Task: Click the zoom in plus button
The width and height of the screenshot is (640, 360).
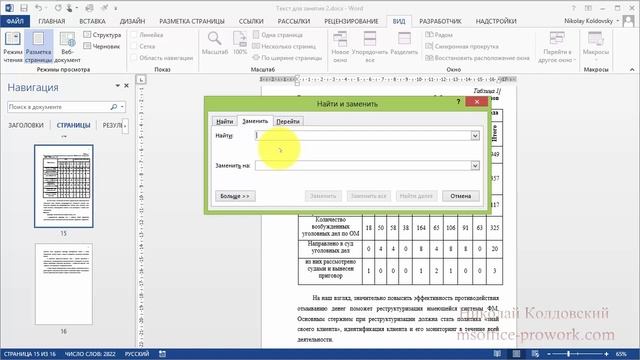Action: [607, 354]
